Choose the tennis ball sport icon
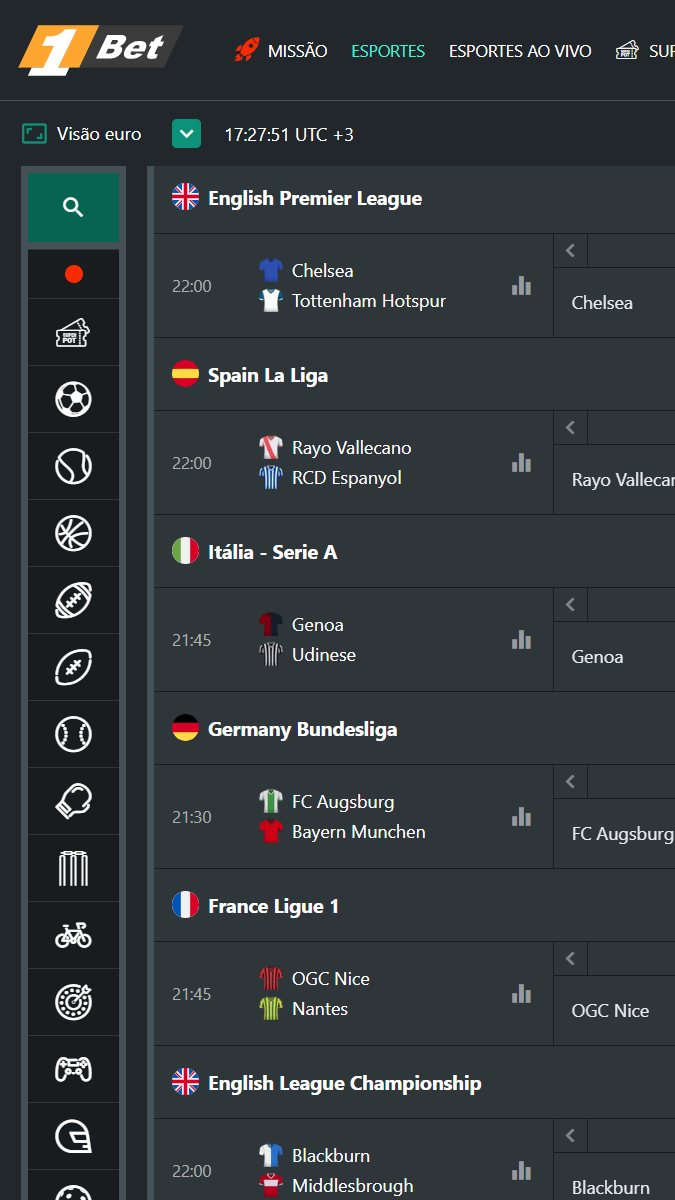The image size is (675, 1200). 73,467
